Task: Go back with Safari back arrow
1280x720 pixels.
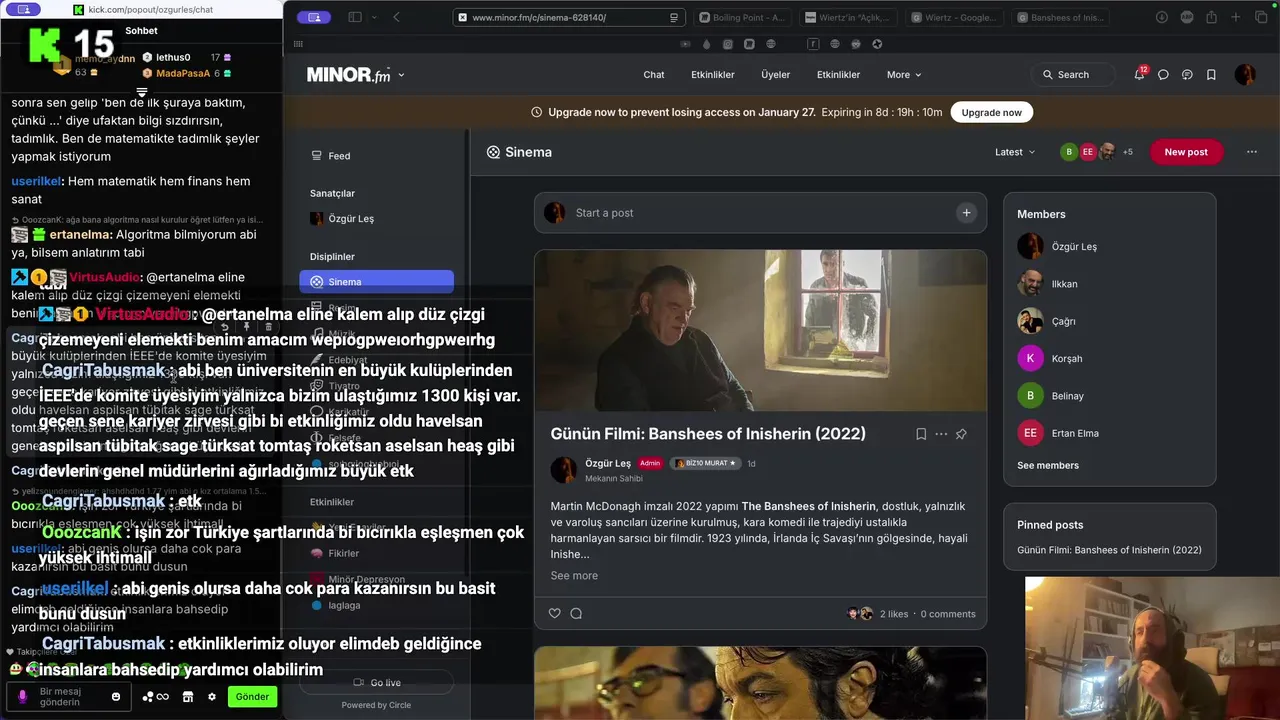Action: click(396, 17)
